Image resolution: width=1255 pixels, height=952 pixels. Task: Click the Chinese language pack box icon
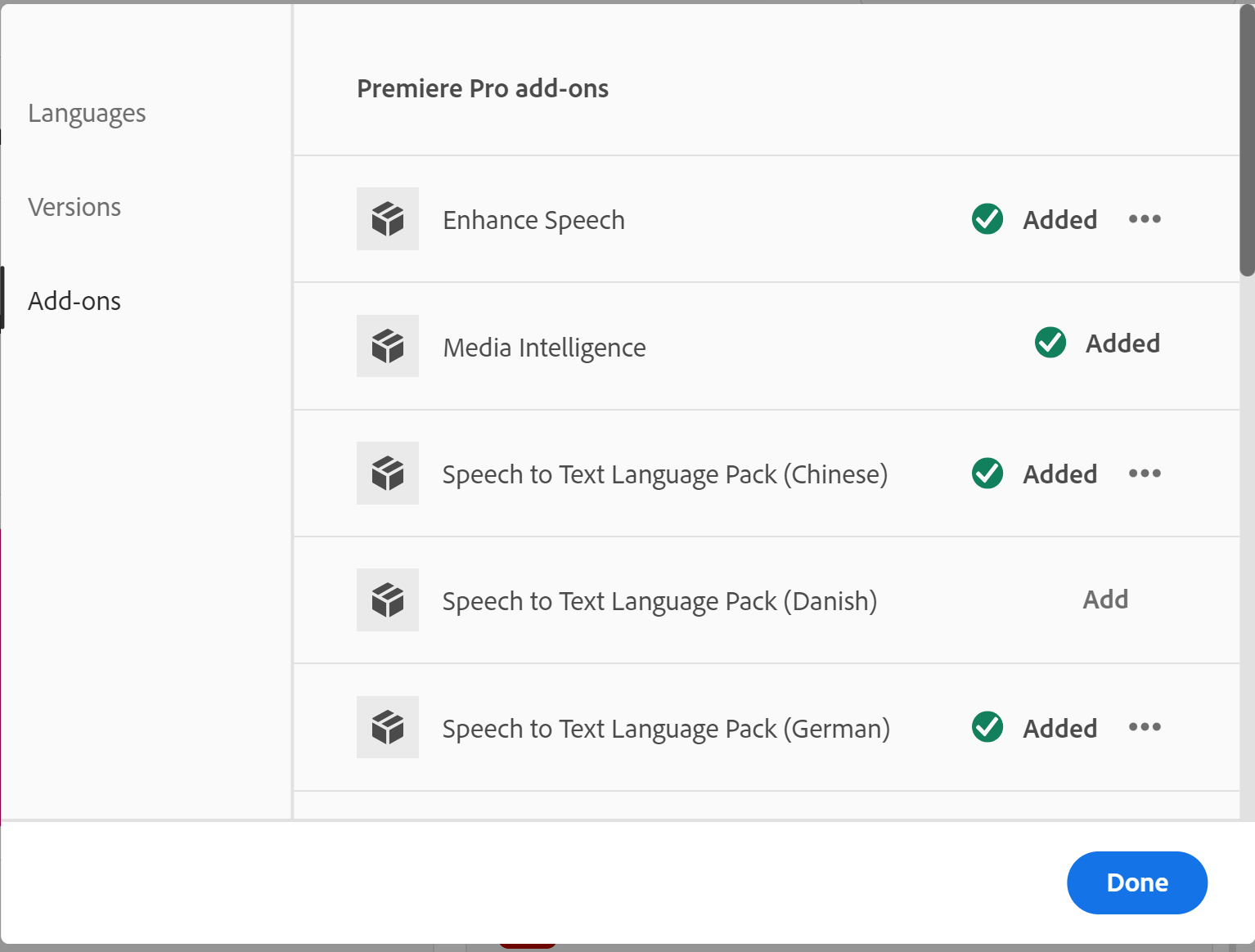pos(388,474)
